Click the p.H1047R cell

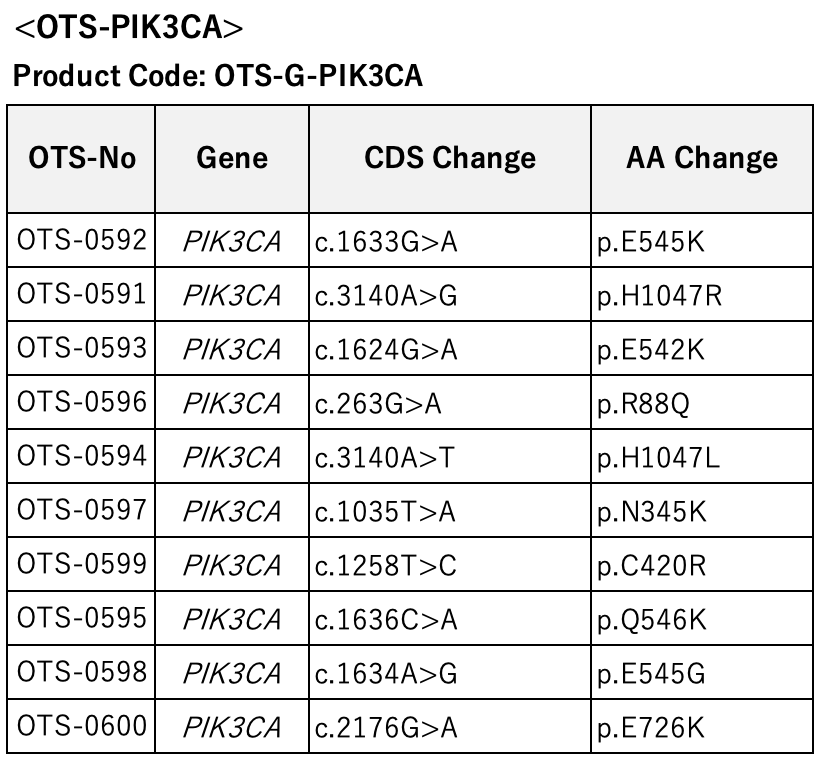[702, 294]
